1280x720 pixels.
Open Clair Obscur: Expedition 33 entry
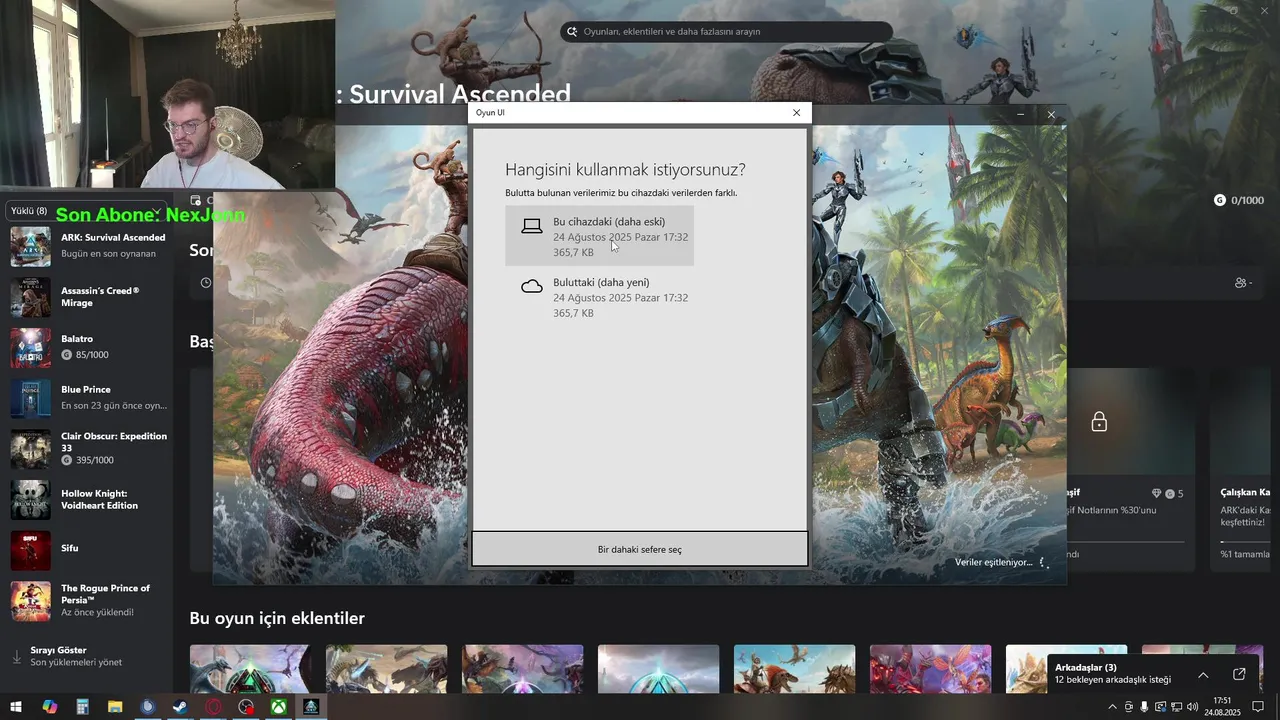tap(88, 449)
